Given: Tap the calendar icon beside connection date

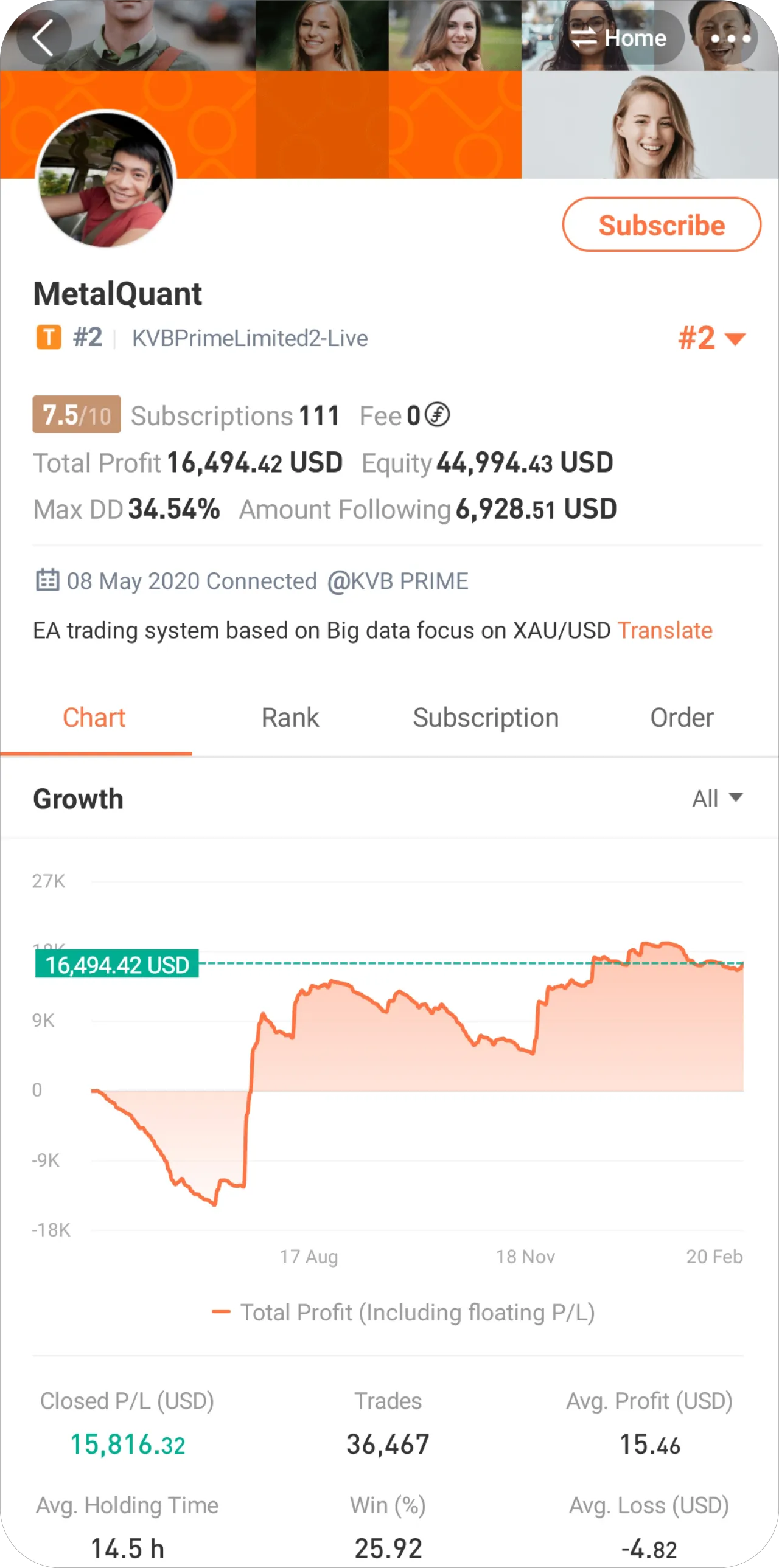Looking at the screenshot, I should 47,580.
